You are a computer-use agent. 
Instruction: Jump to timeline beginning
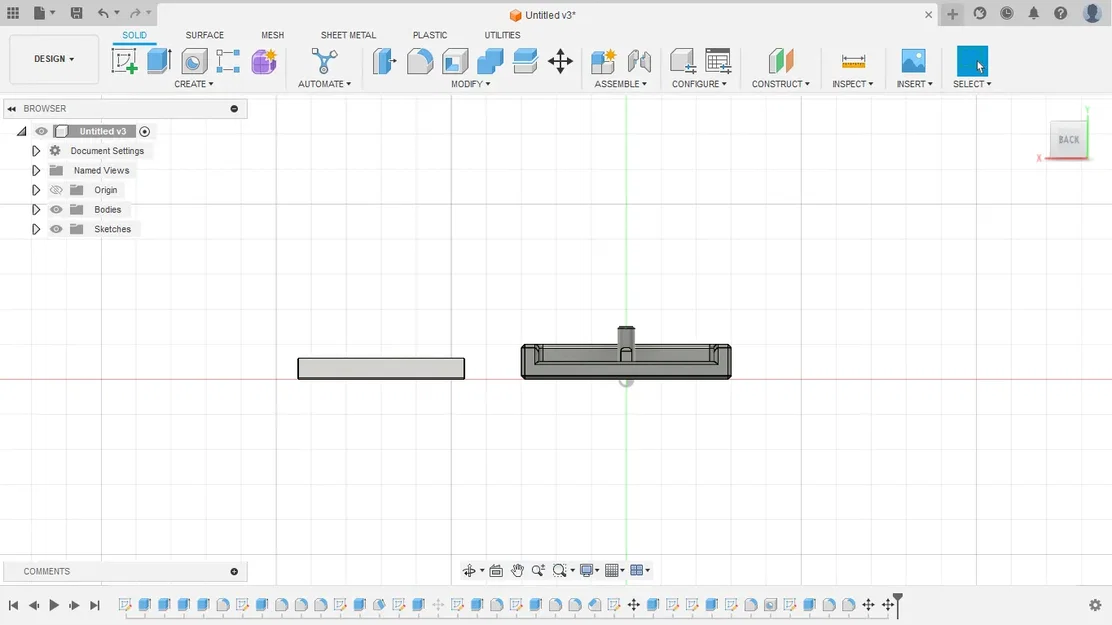(13, 605)
